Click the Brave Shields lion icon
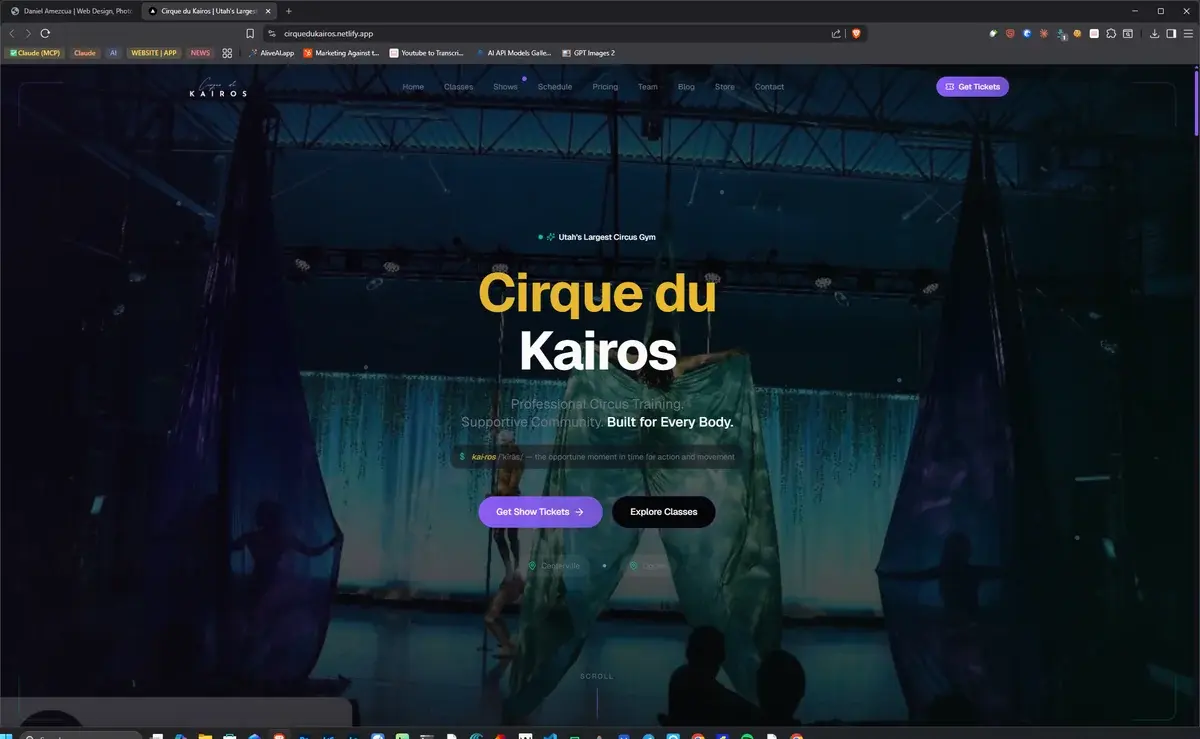The height and width of the screenshot is (739, 1200). tap(856, 33)
